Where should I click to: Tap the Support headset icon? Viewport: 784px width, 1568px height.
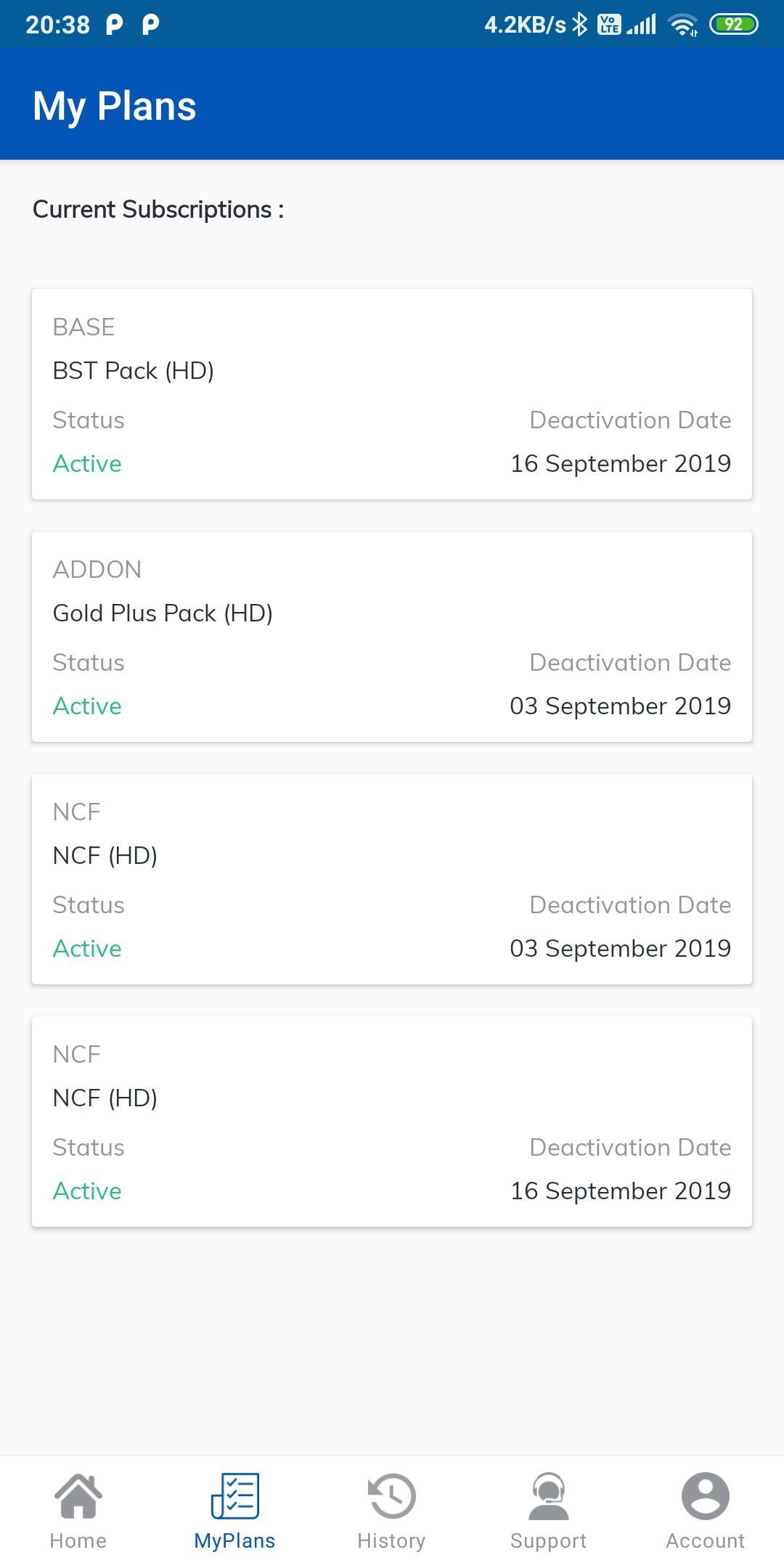pyautogui.click(x=548, y=1495)
